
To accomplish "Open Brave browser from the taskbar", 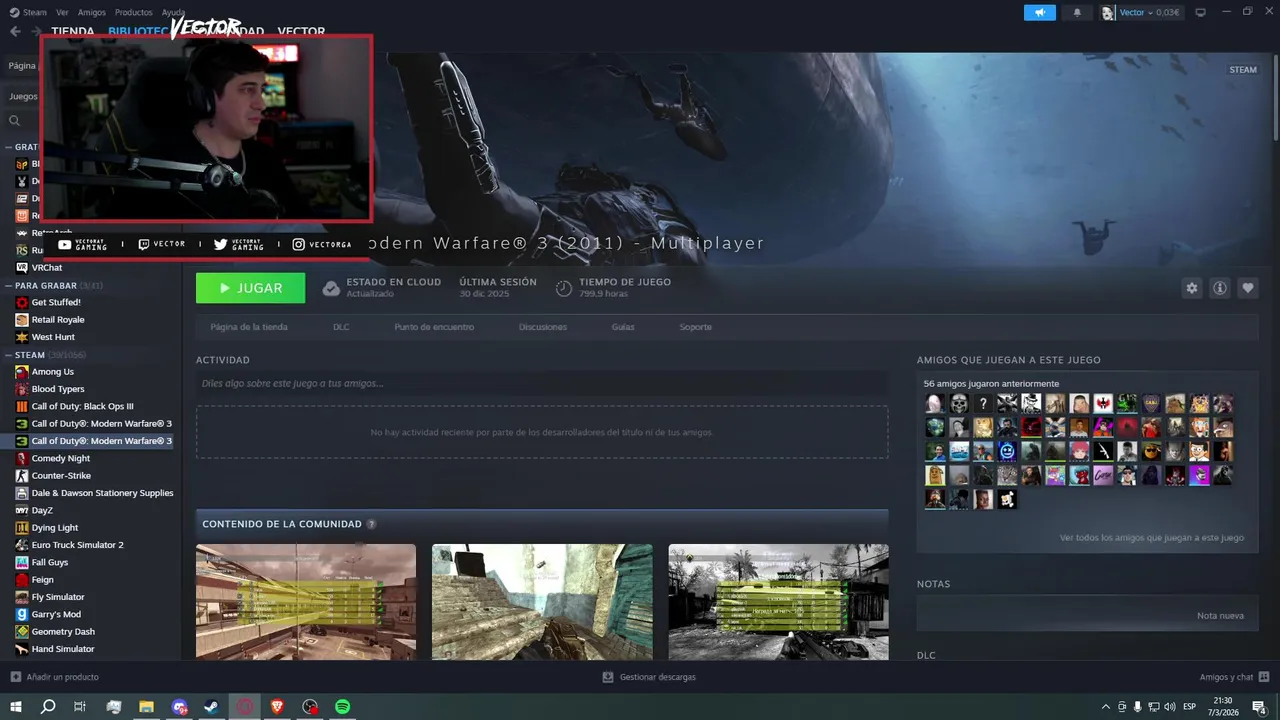I will point(277,706).
